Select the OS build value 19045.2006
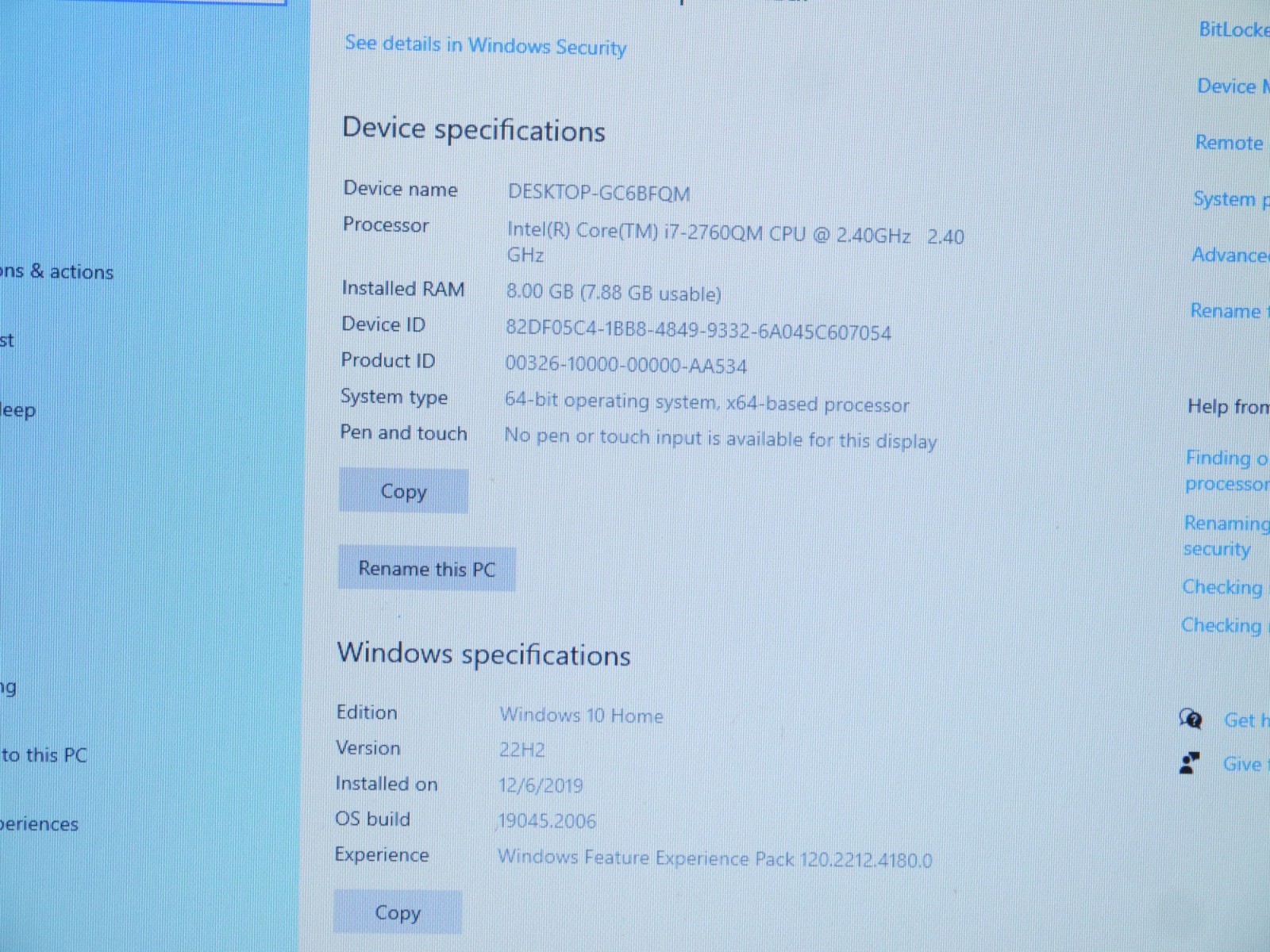This screenshot has height=952, width=1270. click(x=546, y=821)
